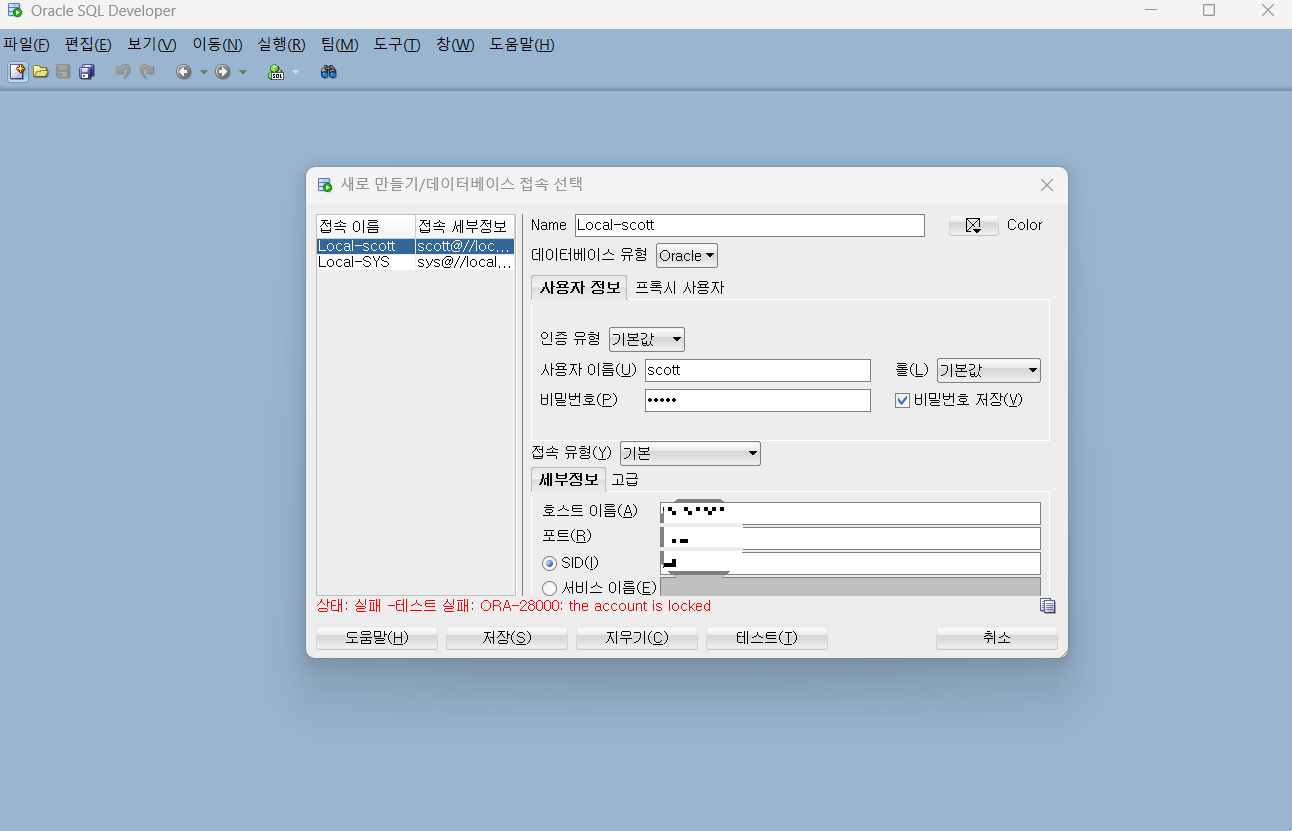Click the SID input field
Screen dimensions: 1292x831
(x=850, y=563)
